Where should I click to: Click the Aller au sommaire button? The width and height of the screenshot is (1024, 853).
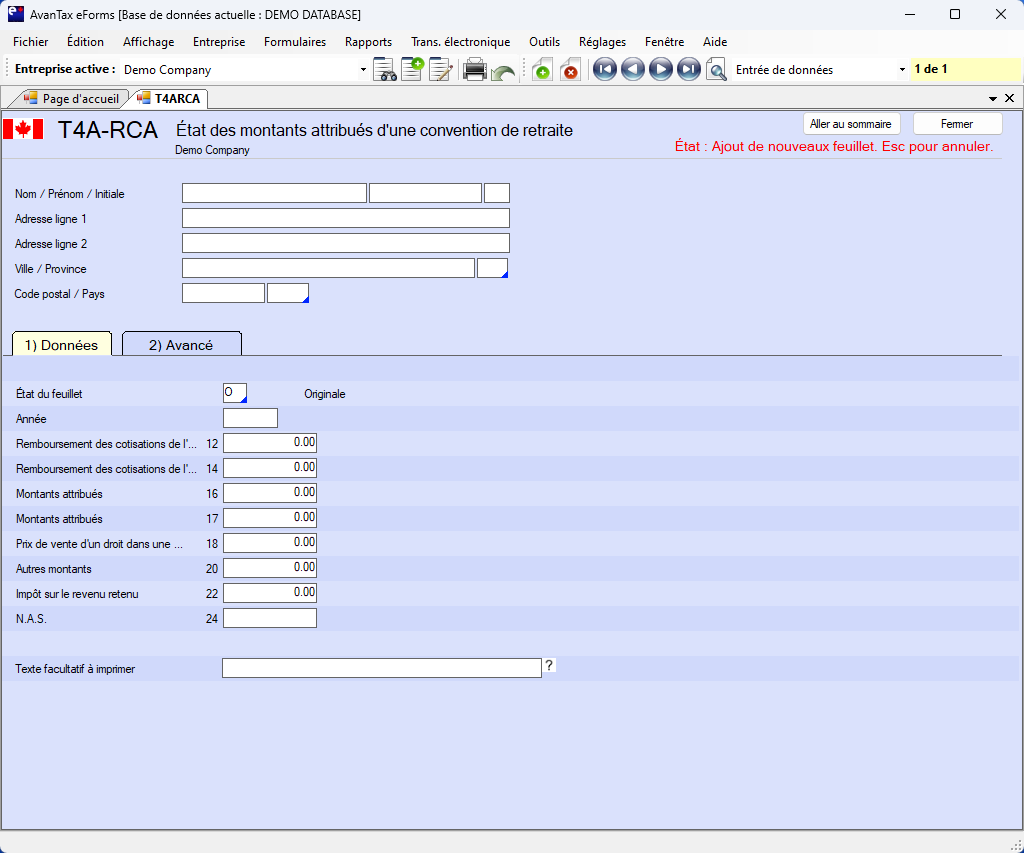[851, 124]
